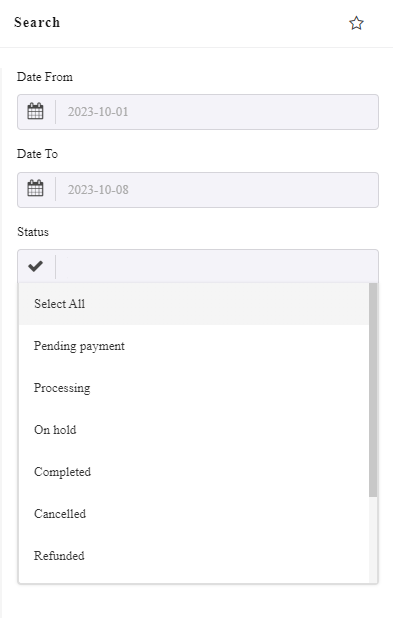Click the favorite star icon
The width and height of the screenshot is (393, 618).
tap(356, 23)
